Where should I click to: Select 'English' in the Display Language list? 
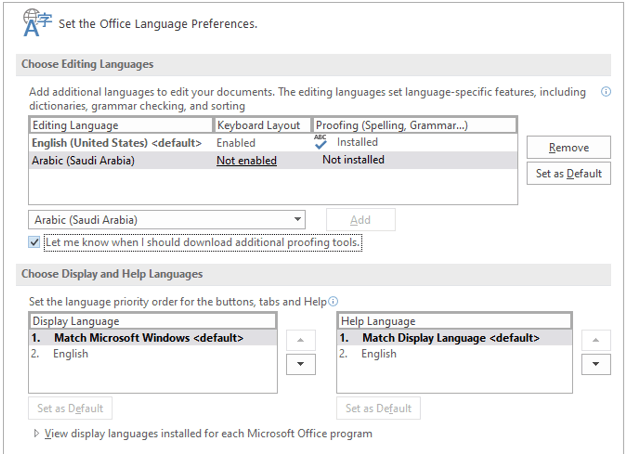click(153, 354)
